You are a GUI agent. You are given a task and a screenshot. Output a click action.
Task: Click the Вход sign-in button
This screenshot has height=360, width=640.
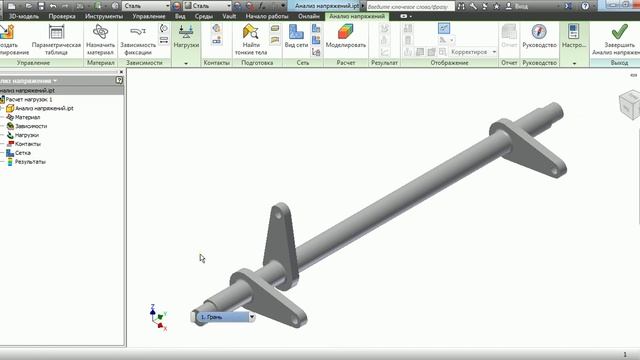(517, 6)
